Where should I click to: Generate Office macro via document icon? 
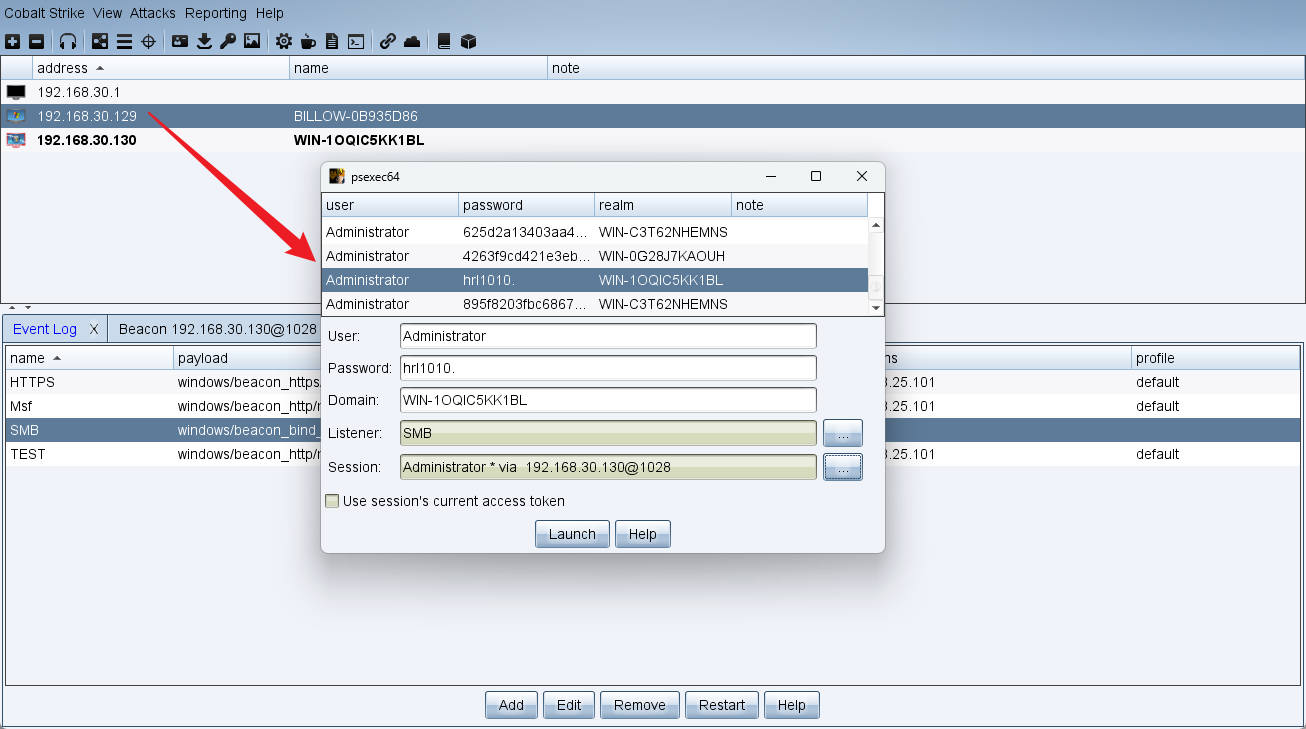coord(332,41)
